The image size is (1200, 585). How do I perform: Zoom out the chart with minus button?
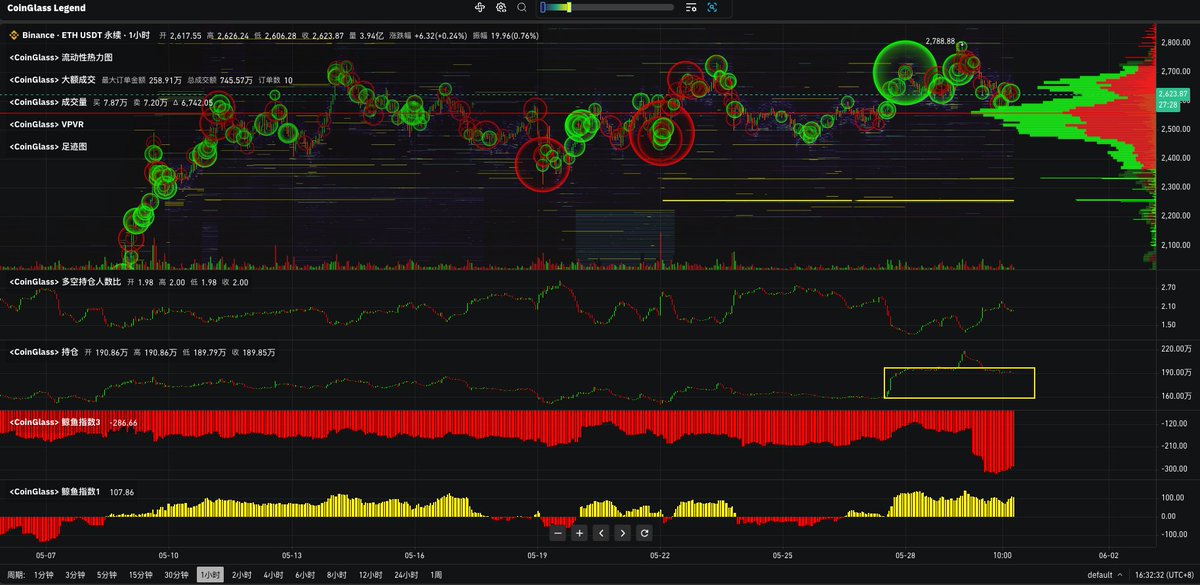click(558, 533)
